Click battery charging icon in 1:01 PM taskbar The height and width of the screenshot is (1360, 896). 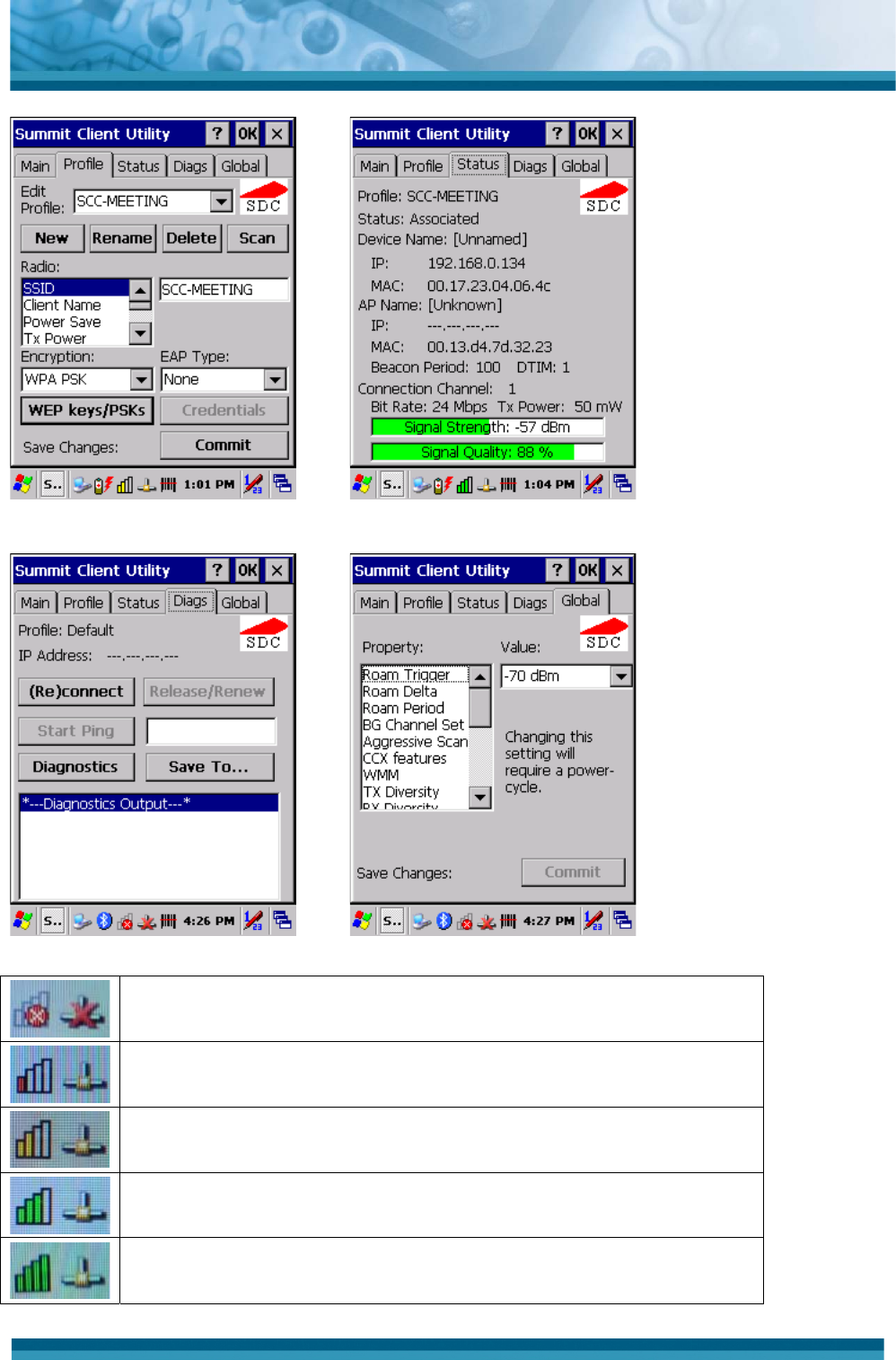click(102, 485)
